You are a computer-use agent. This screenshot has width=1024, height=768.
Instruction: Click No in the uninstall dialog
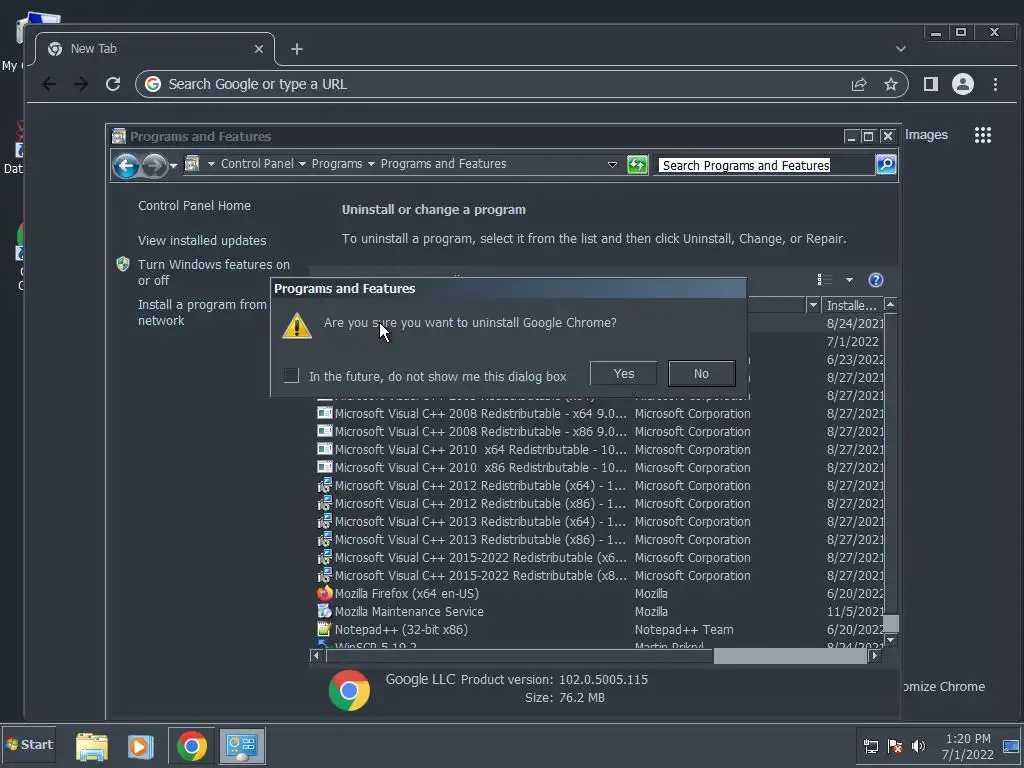[x=701, y=374]
